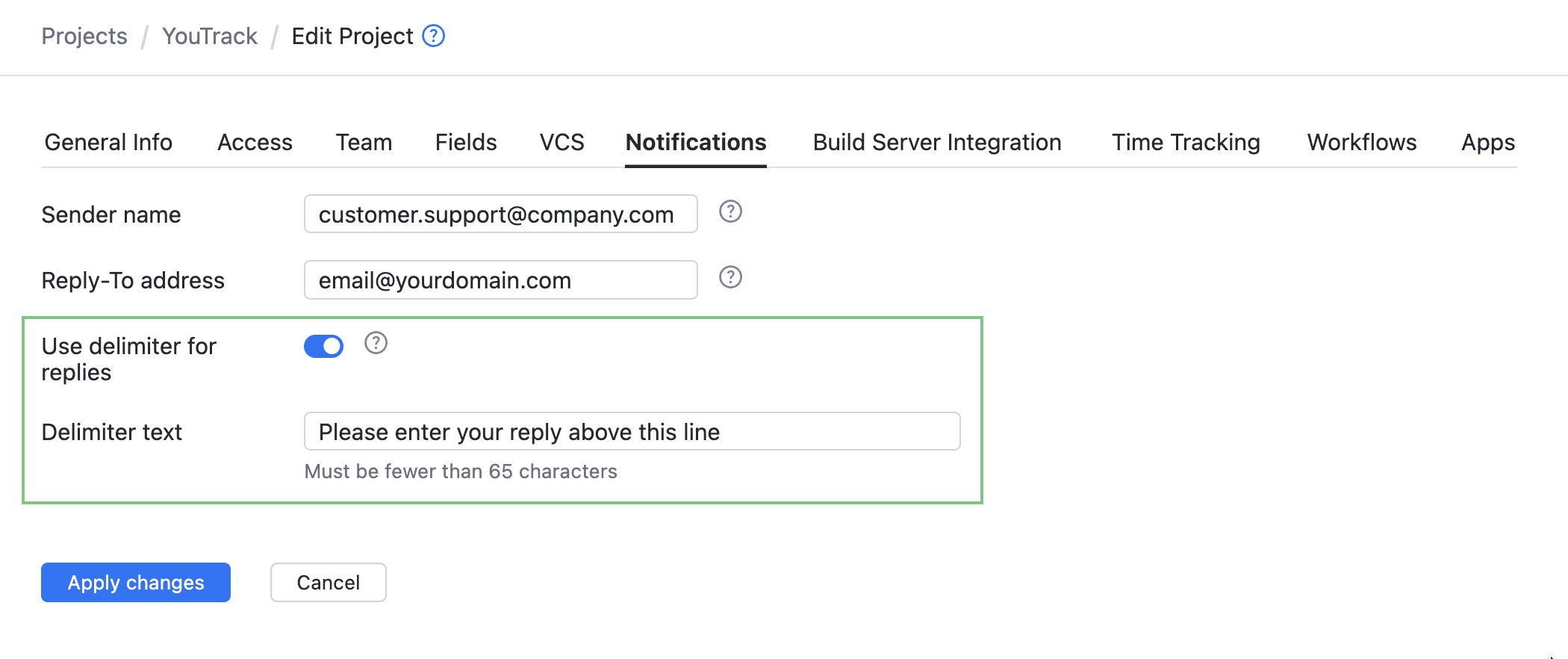
Task: Switch to Time Tracking tab
Action: (x=1186, y=143)
